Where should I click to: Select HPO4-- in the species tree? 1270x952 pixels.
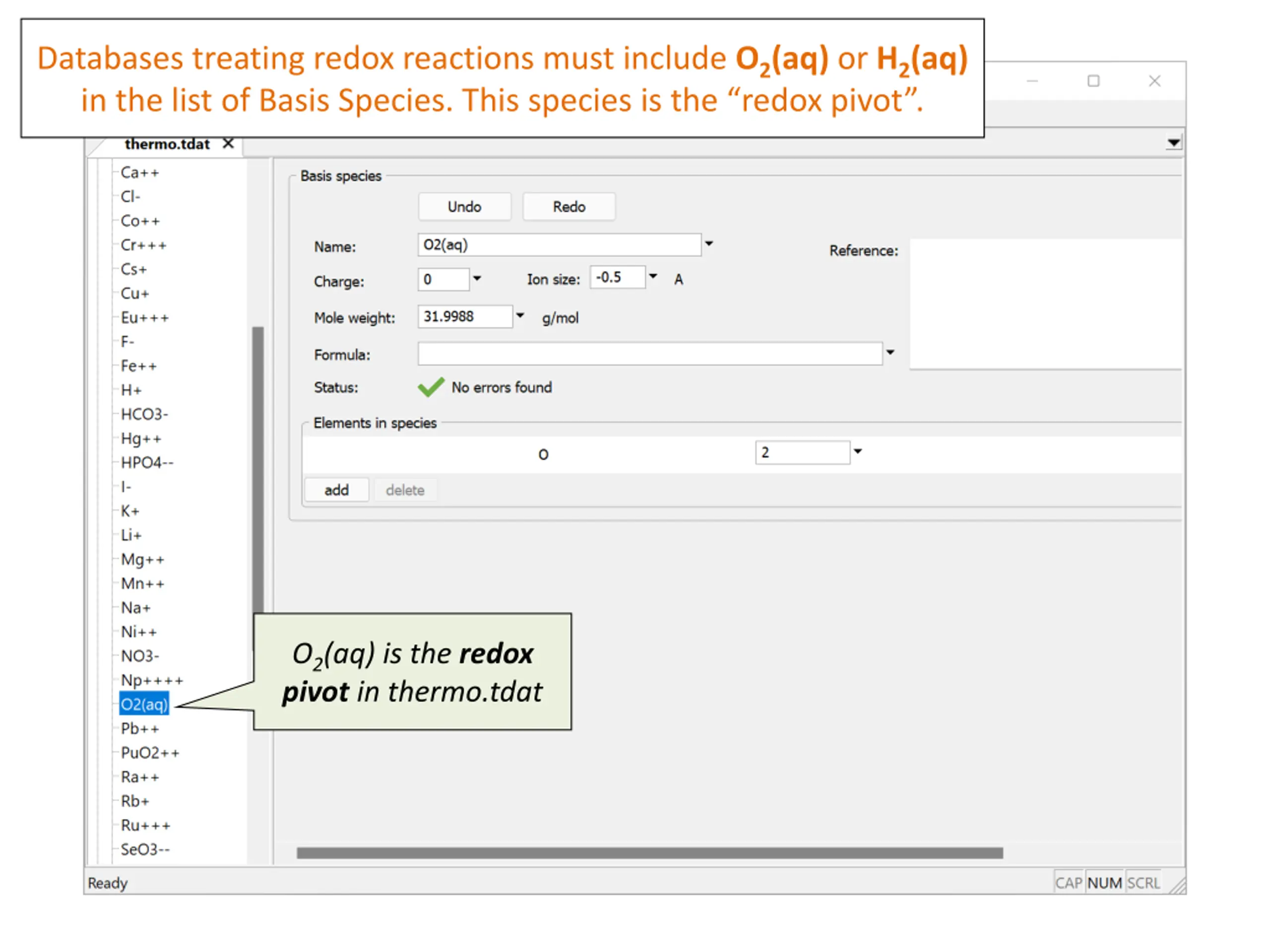coord(147,463)
